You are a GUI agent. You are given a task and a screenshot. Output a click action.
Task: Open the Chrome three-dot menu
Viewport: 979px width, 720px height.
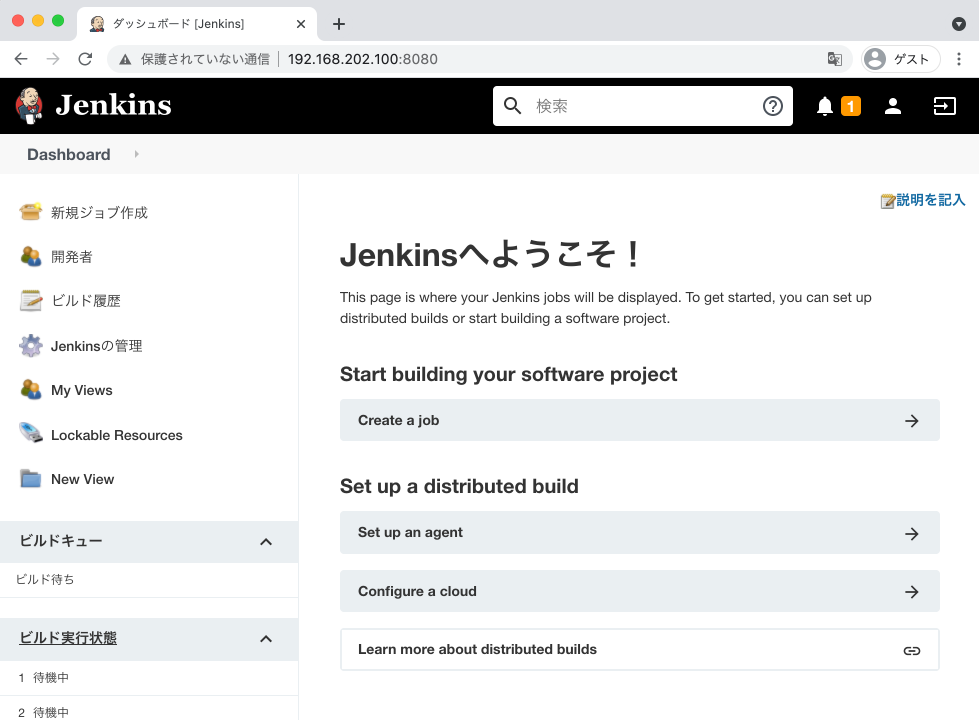(959, 59)
